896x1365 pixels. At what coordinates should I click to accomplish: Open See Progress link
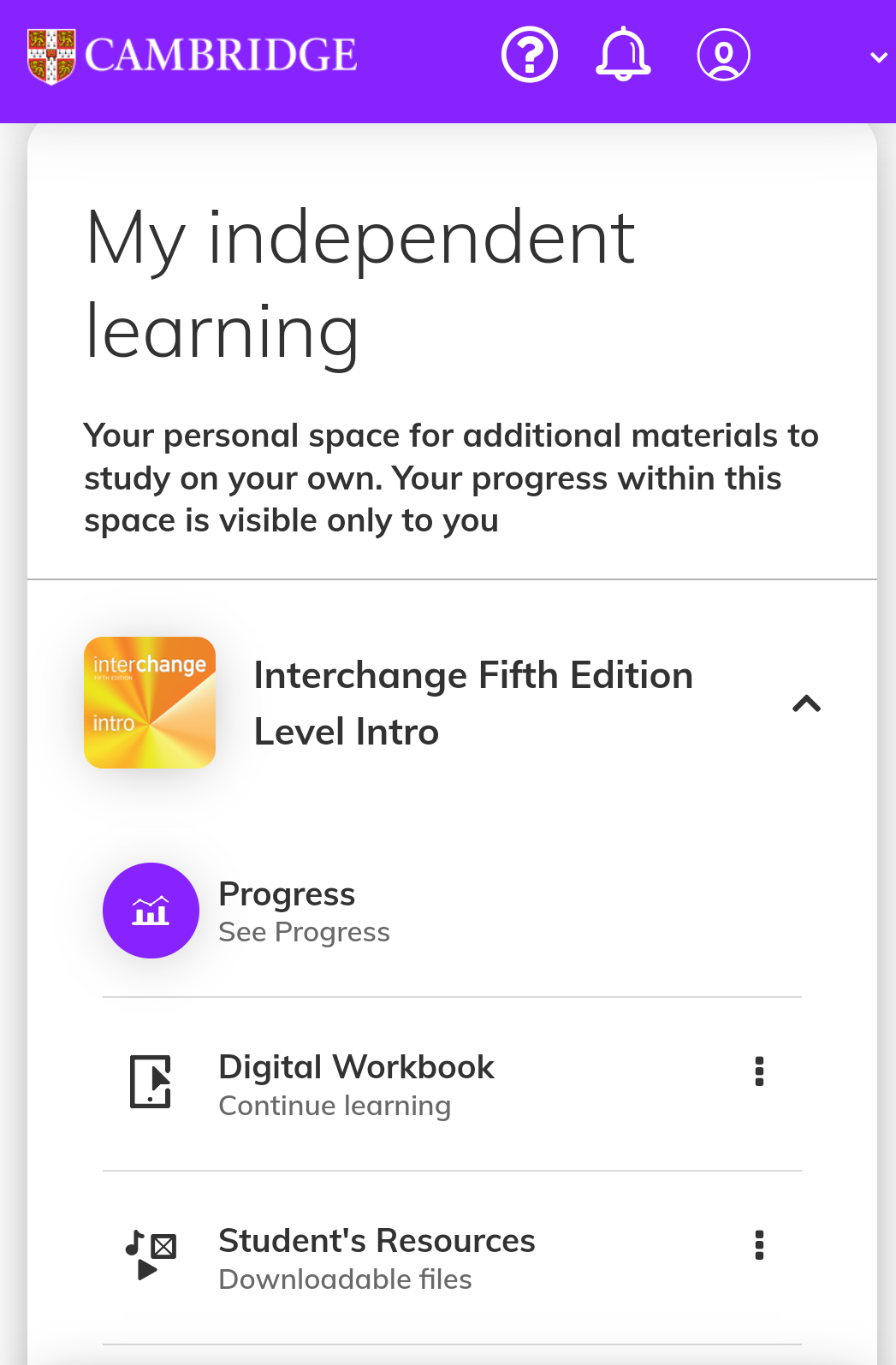click(x=305, y=932)
